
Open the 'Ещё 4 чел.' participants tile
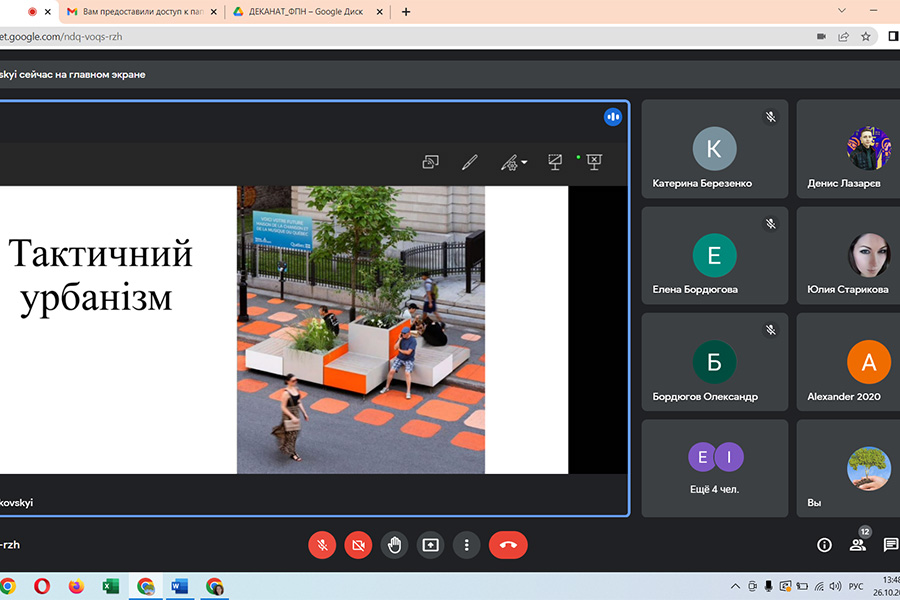click(x=714, y=467)
